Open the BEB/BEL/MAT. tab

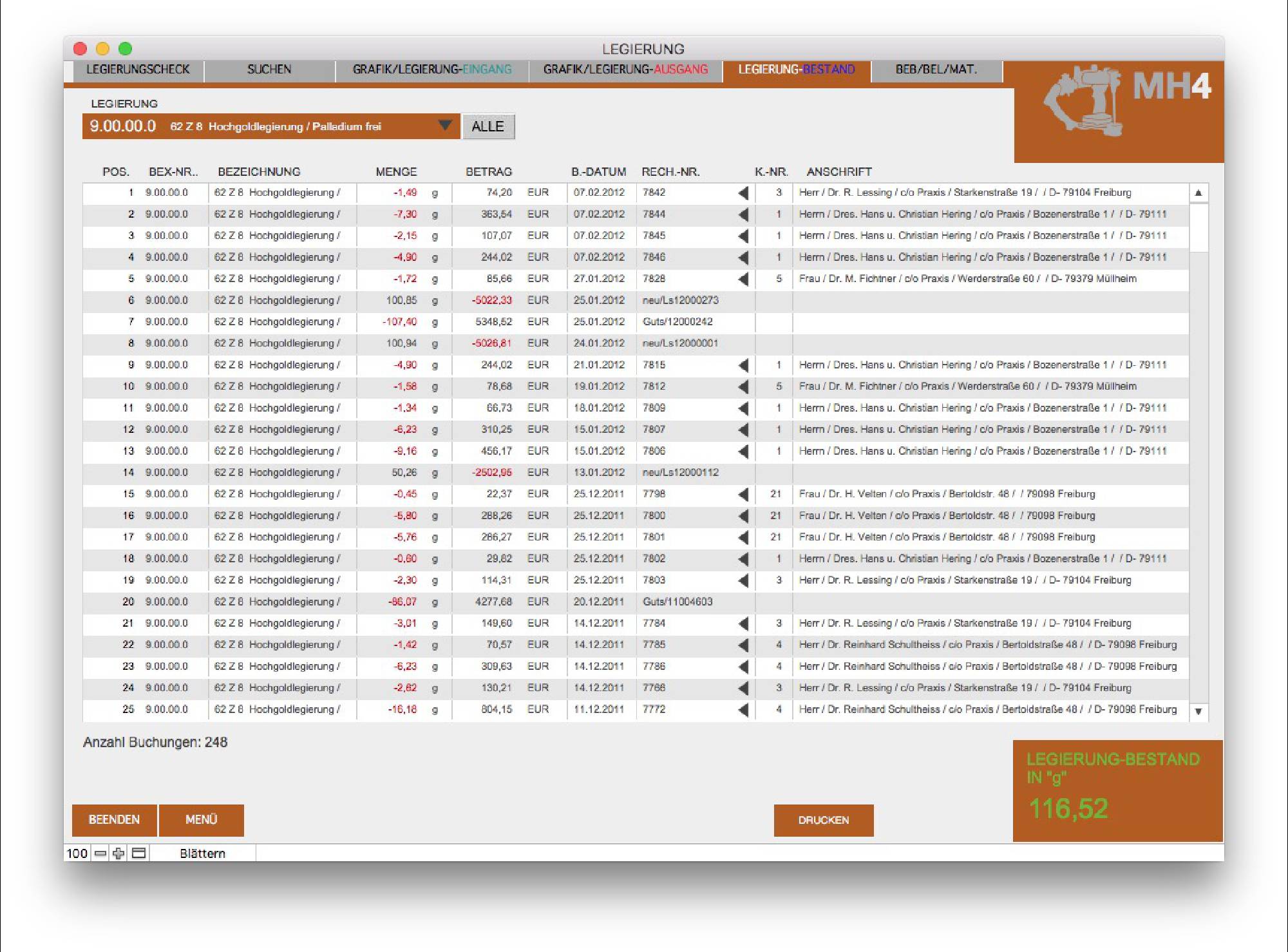pos(936,70)
